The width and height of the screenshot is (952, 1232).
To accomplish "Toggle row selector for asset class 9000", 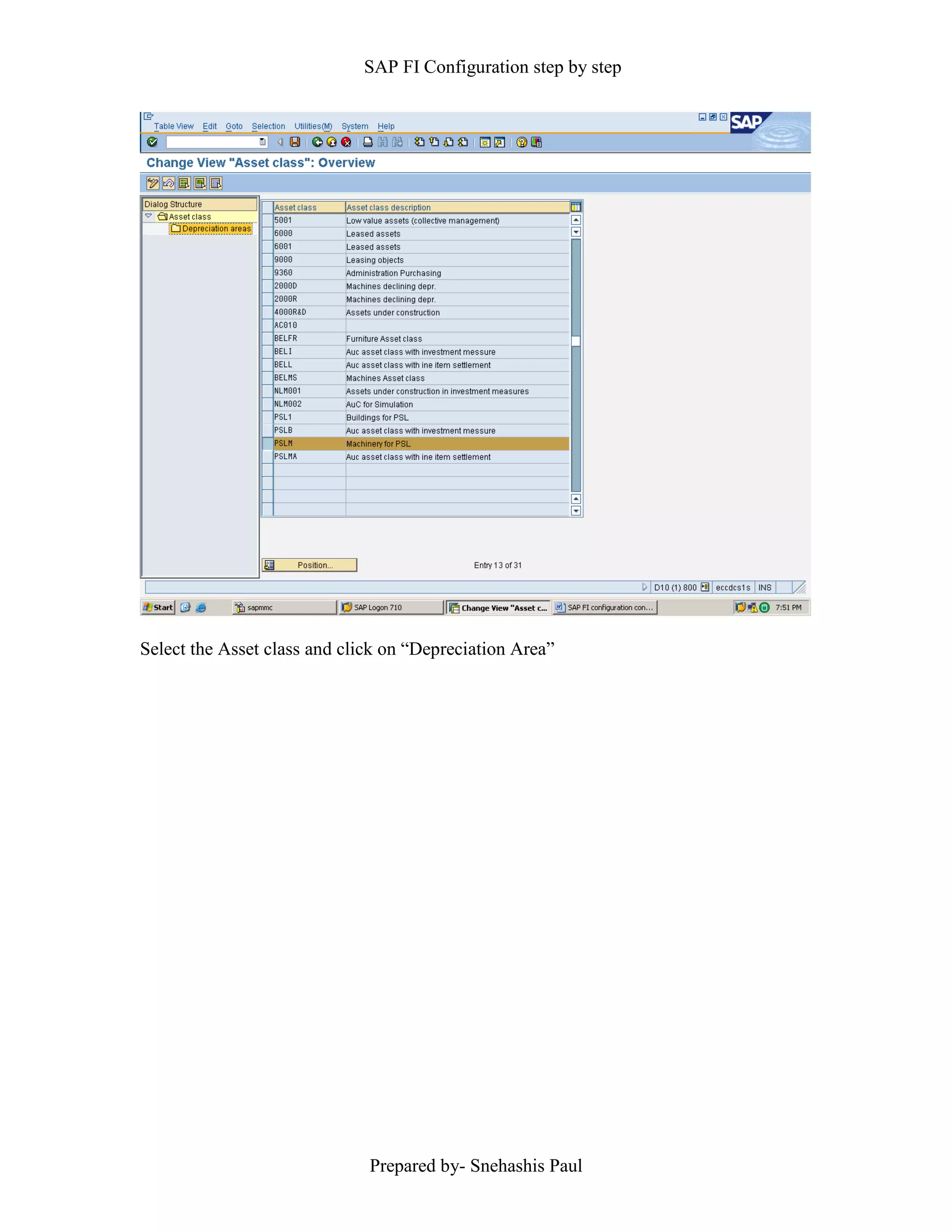I will pos(268,260).
